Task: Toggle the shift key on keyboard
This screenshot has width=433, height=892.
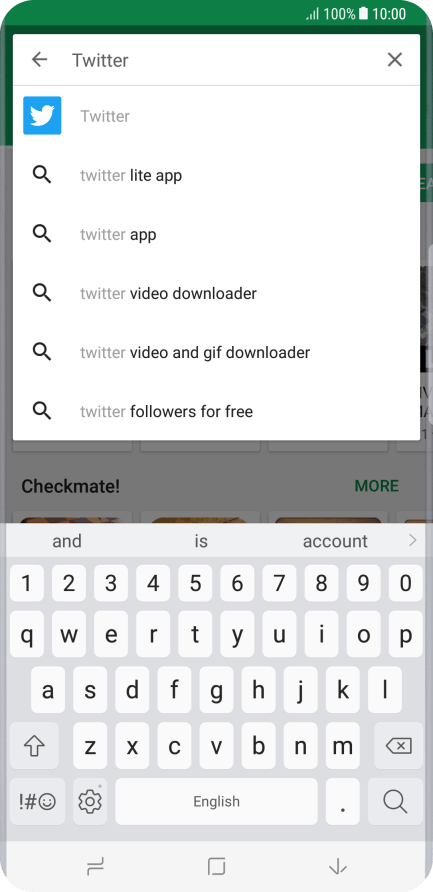Action: coord(34,746)
